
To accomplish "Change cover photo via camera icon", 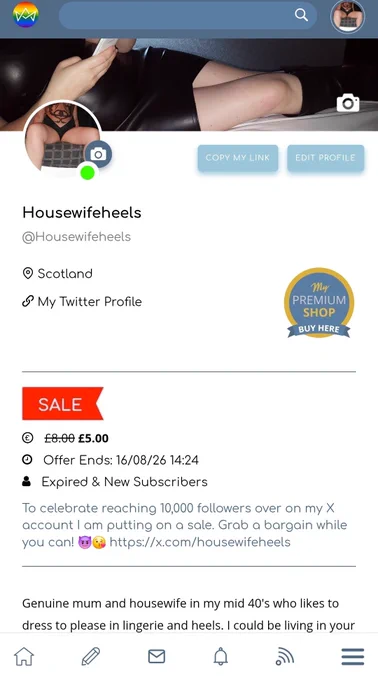I will tap(348, 103).
